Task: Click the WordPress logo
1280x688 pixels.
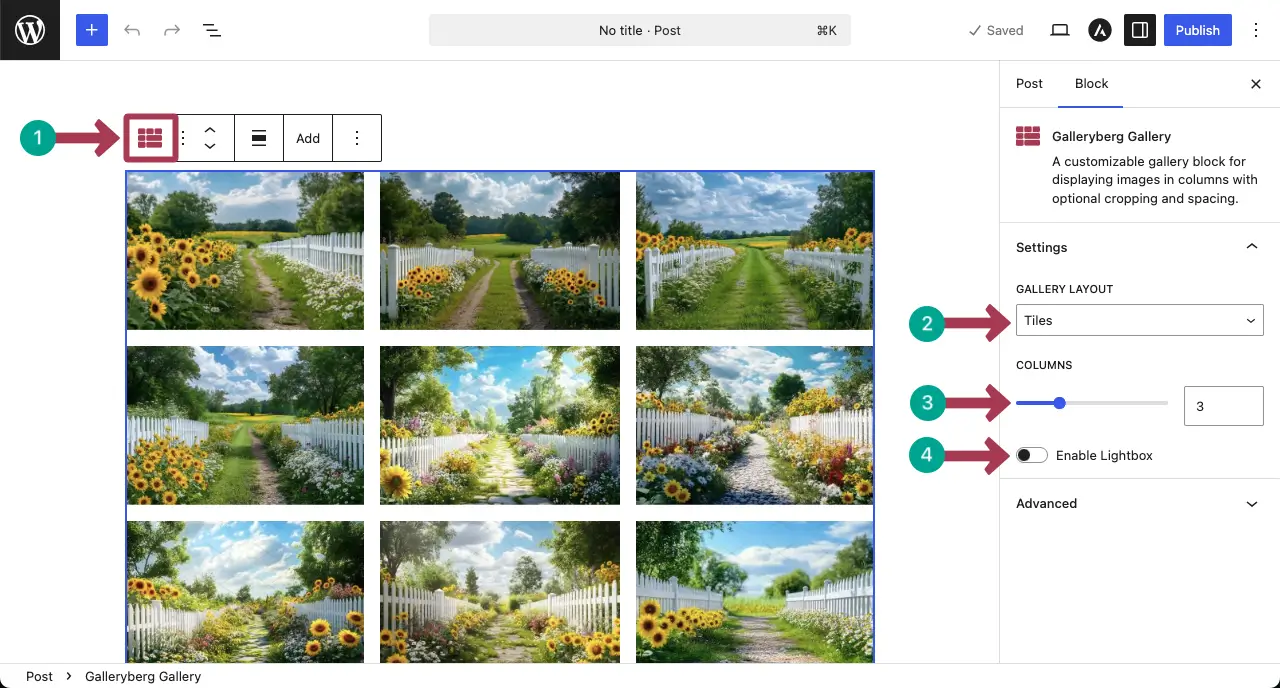Action: click(x=29, y=29)
